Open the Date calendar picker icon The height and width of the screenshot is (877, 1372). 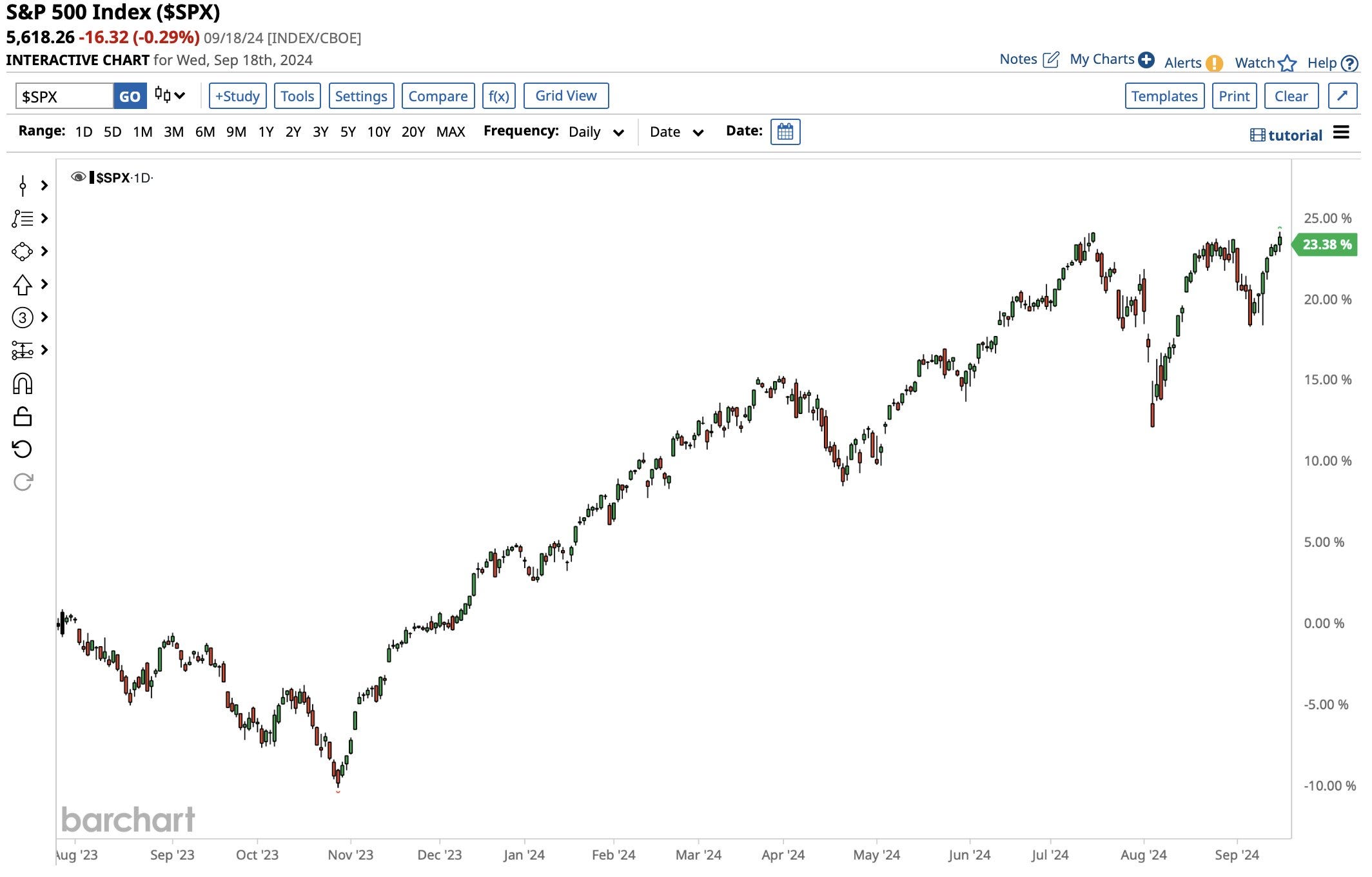click(x=785, y=132)
